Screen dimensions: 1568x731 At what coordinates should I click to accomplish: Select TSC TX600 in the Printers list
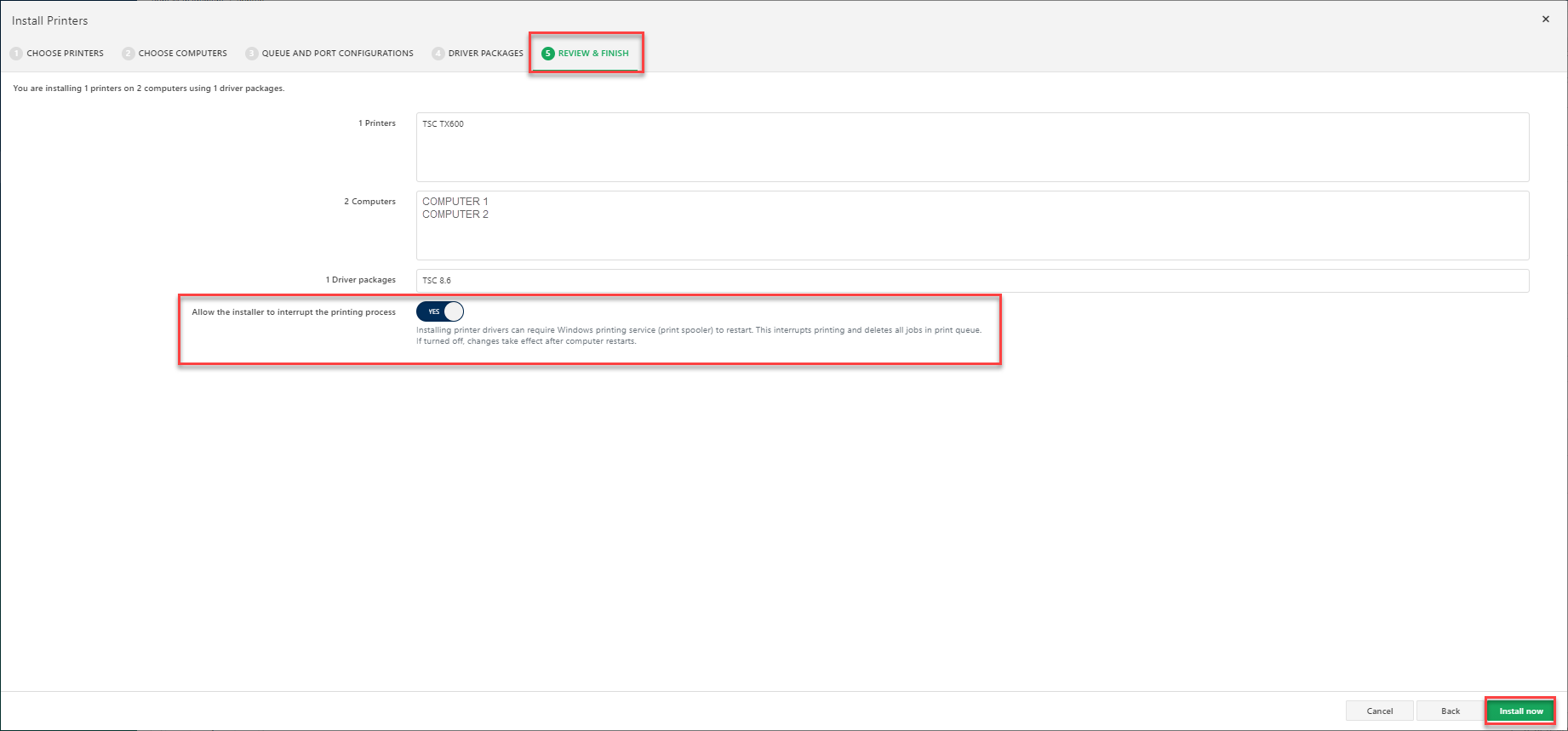(x=444, y=124)
